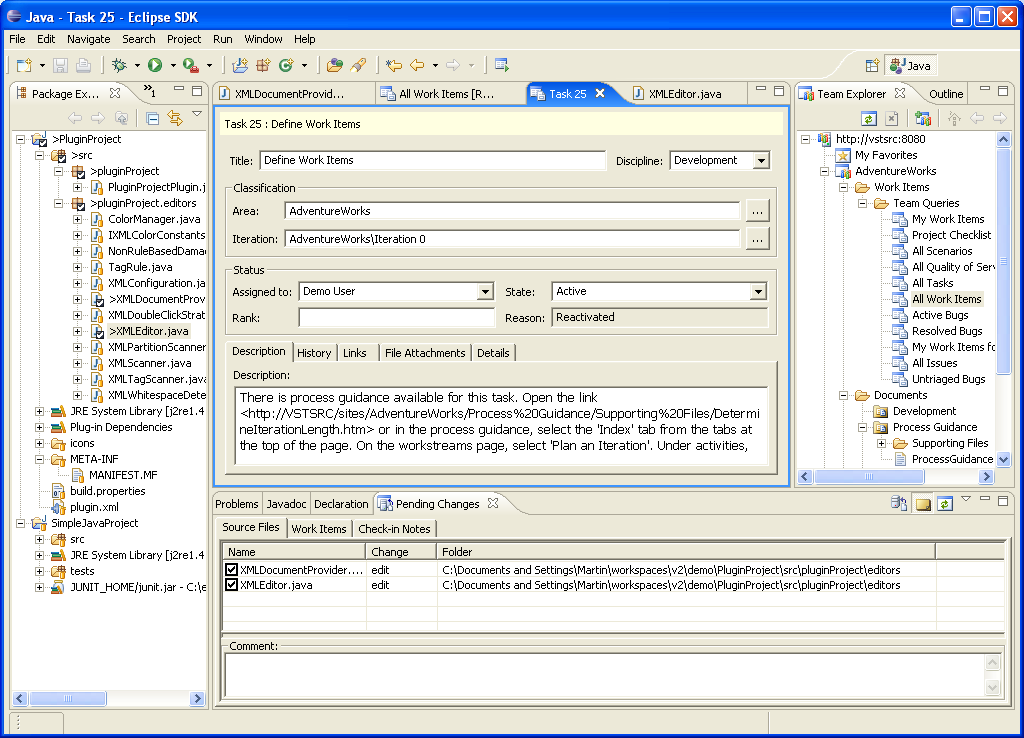
Task: Click the Collapse All icon in Package Explorer
Action: (x=153, y=118)
